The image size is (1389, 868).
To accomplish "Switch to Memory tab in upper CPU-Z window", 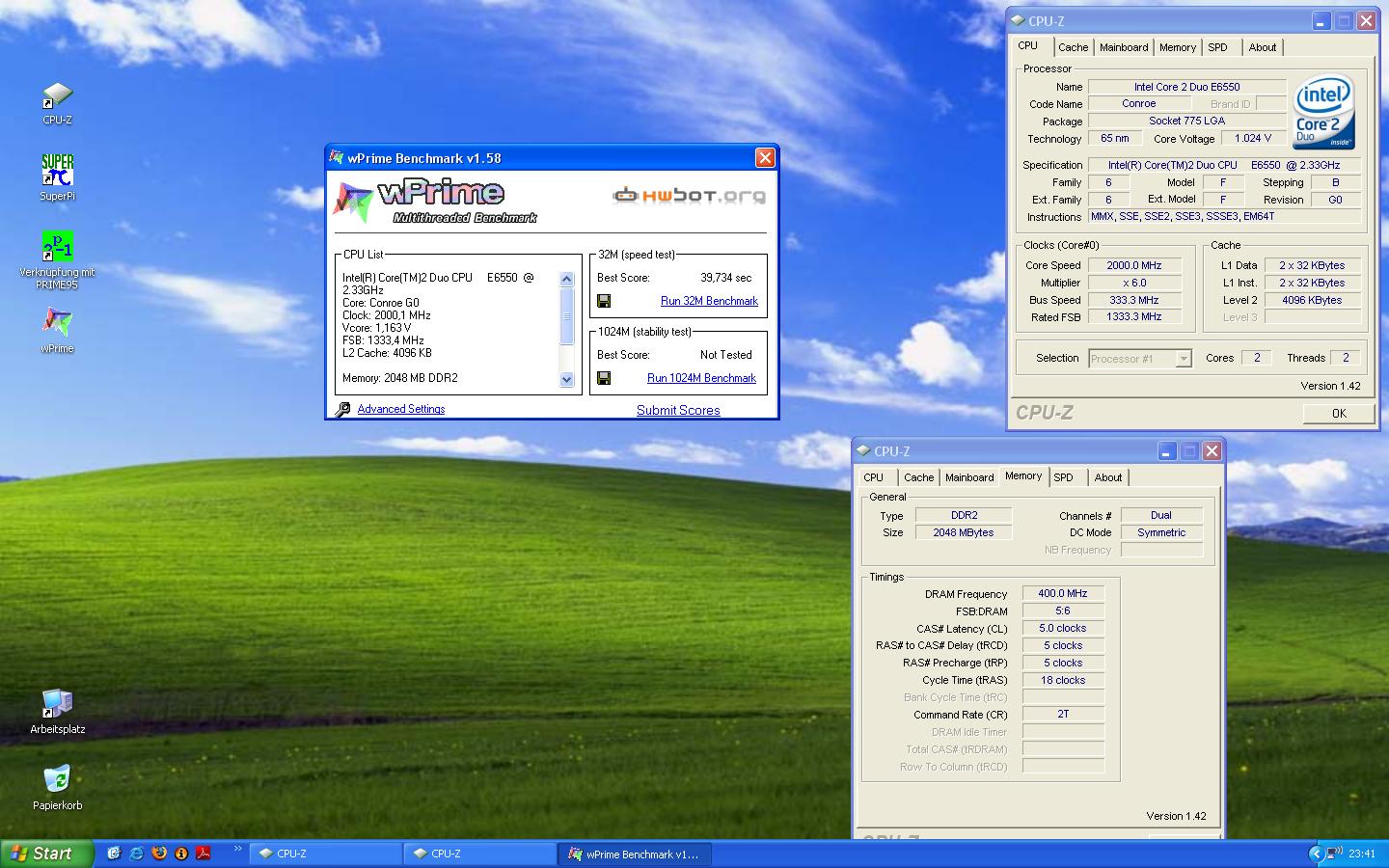I will coord(1178,47).
